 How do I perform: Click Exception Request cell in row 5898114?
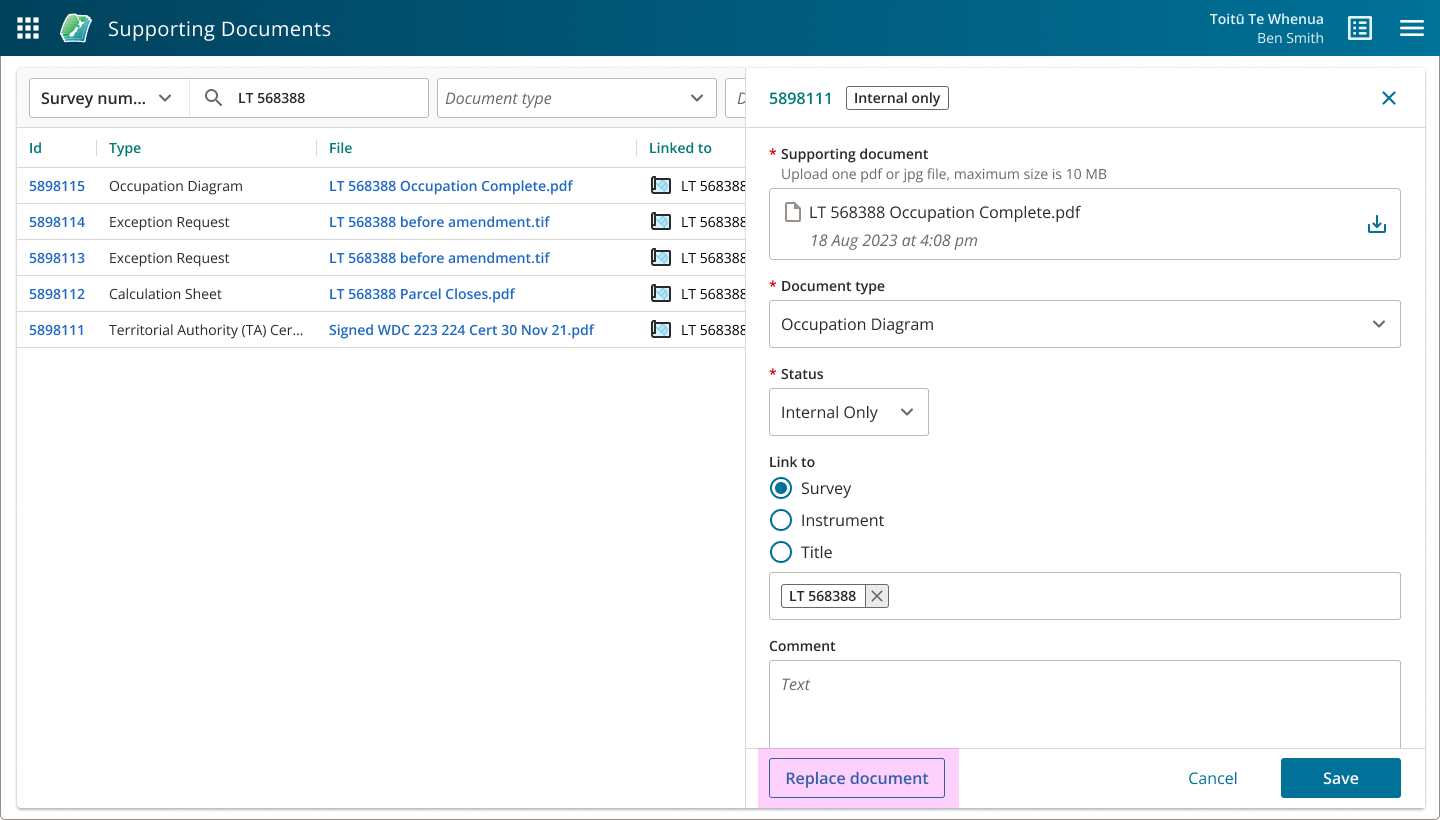coord(169,222)
